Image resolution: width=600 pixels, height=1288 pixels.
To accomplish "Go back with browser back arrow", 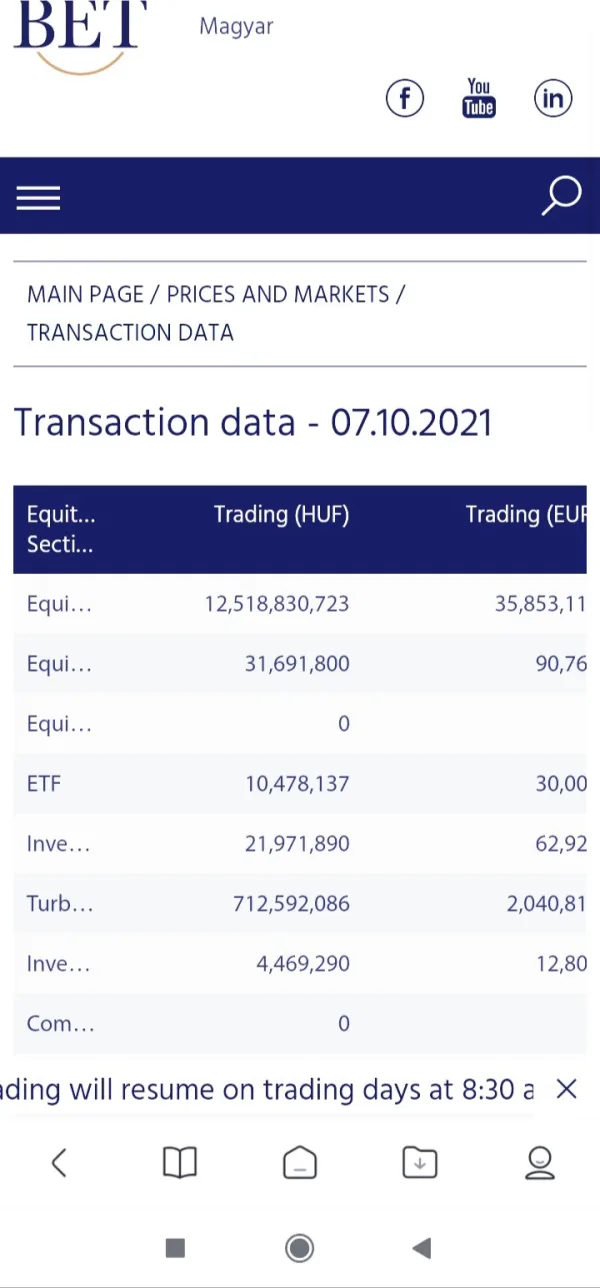I will tap(59, 1162).
